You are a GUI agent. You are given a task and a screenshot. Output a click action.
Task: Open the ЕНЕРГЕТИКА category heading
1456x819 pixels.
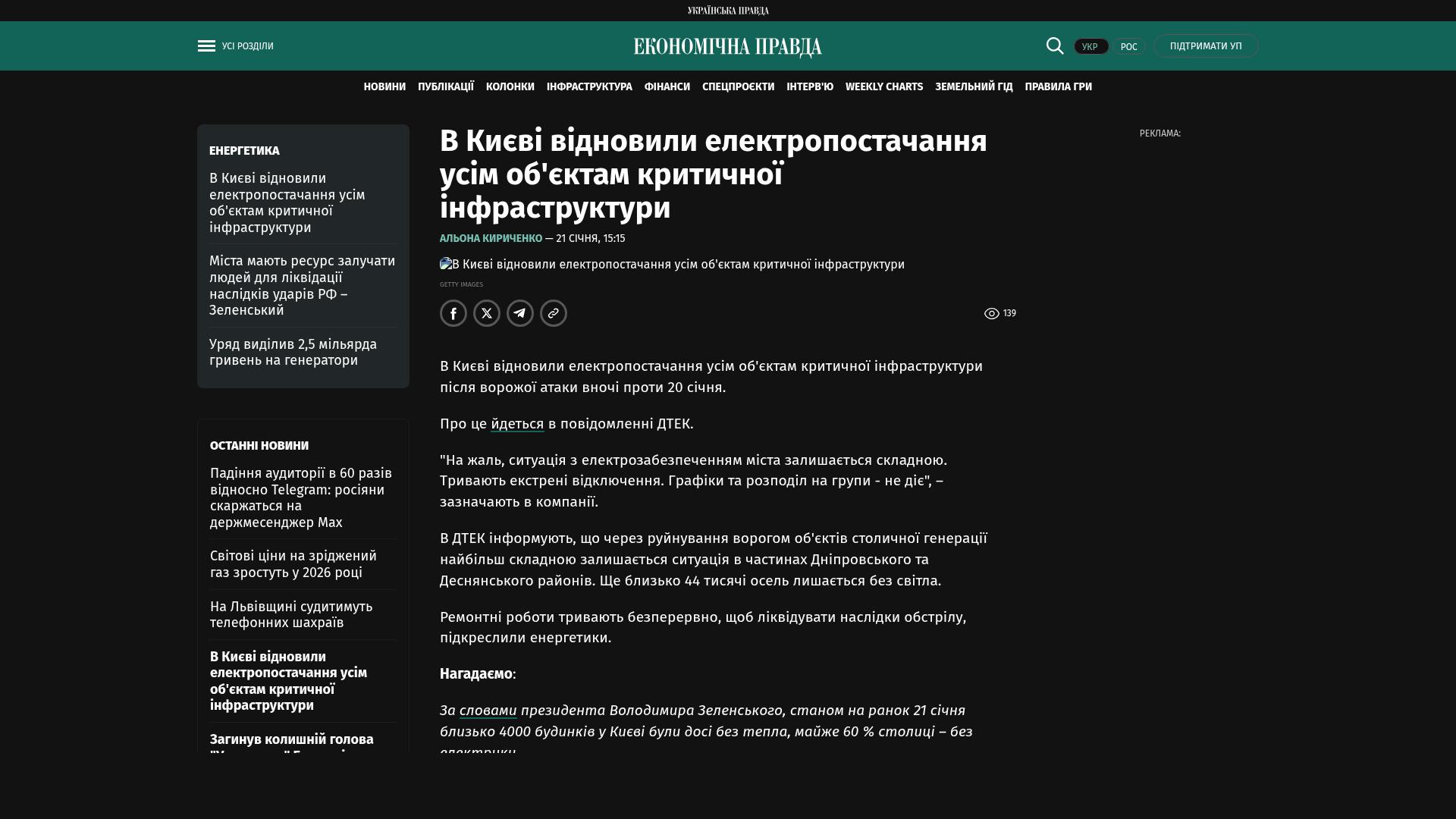[244, 151]
